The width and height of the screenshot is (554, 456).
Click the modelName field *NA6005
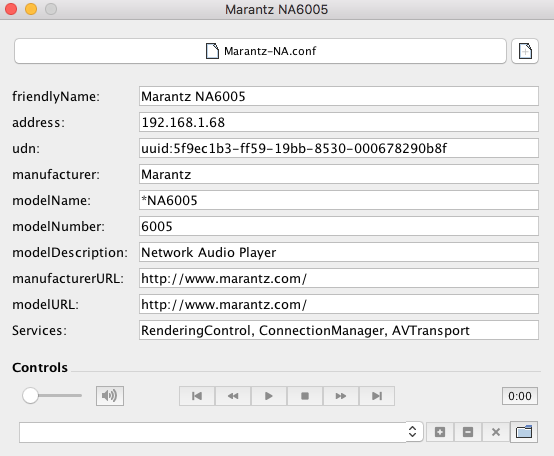pos(338,200)
